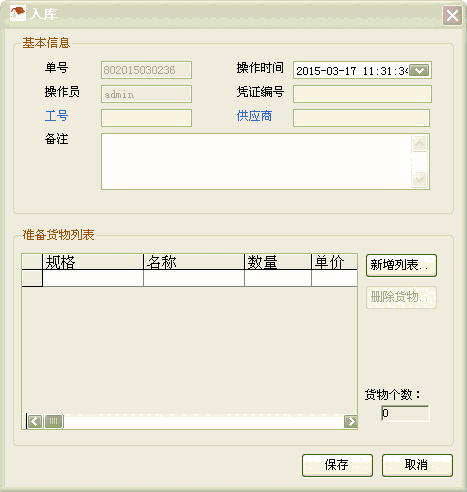Click the 基本信息 group title
The image size is (467, 492).
46,43
